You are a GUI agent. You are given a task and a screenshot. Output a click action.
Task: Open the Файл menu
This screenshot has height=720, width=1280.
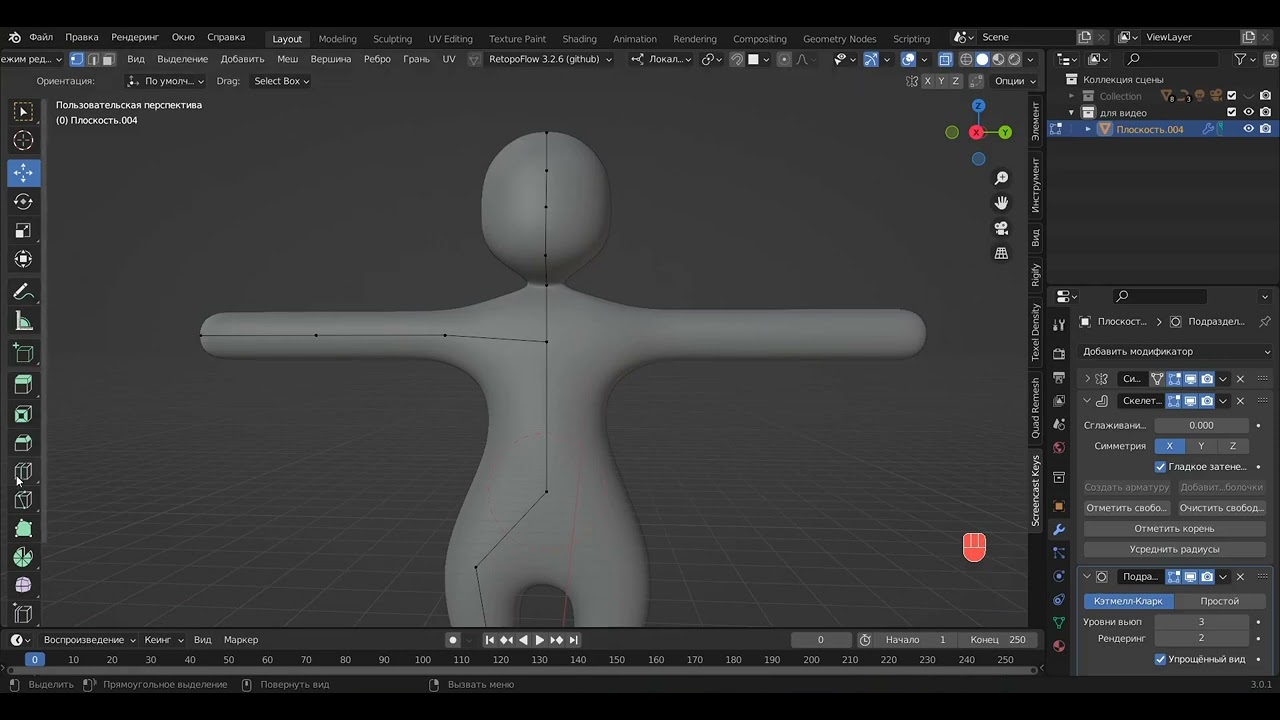[41, 37]
